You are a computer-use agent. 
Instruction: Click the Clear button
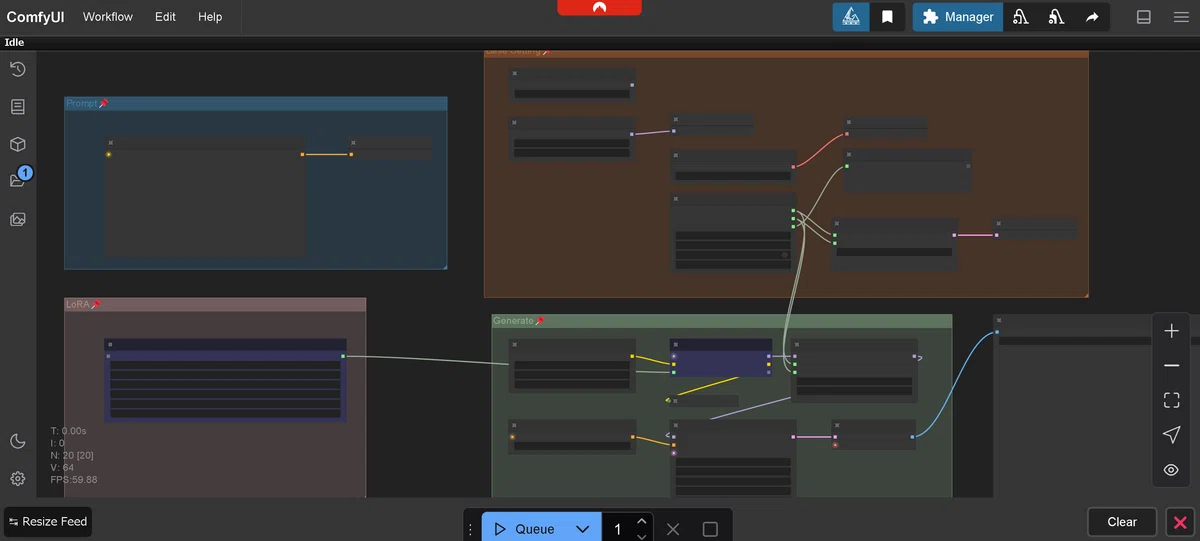[x=1122, y=521]
